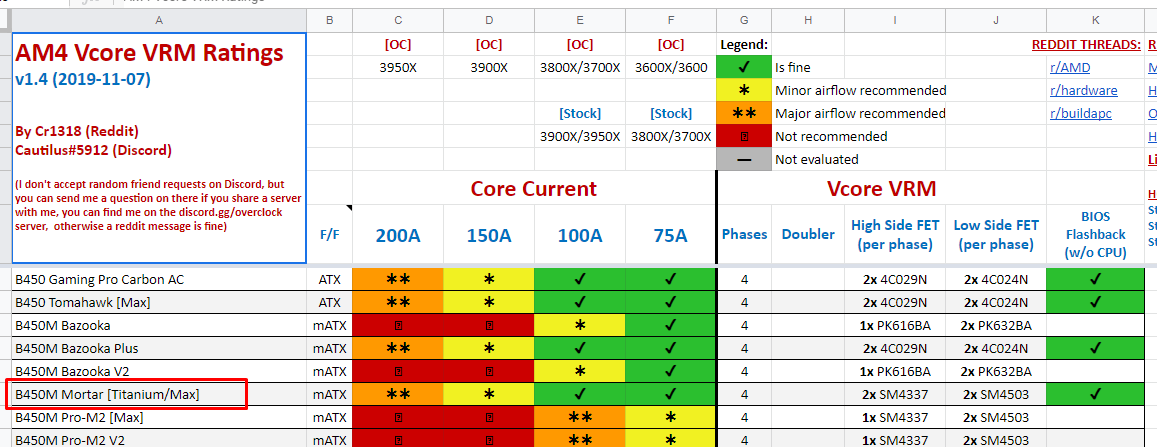Image resolution: width=1157 pixels, height=447 pixels.
Task: Select column I header
Action: pyautogui.click(x=894, y=21)
